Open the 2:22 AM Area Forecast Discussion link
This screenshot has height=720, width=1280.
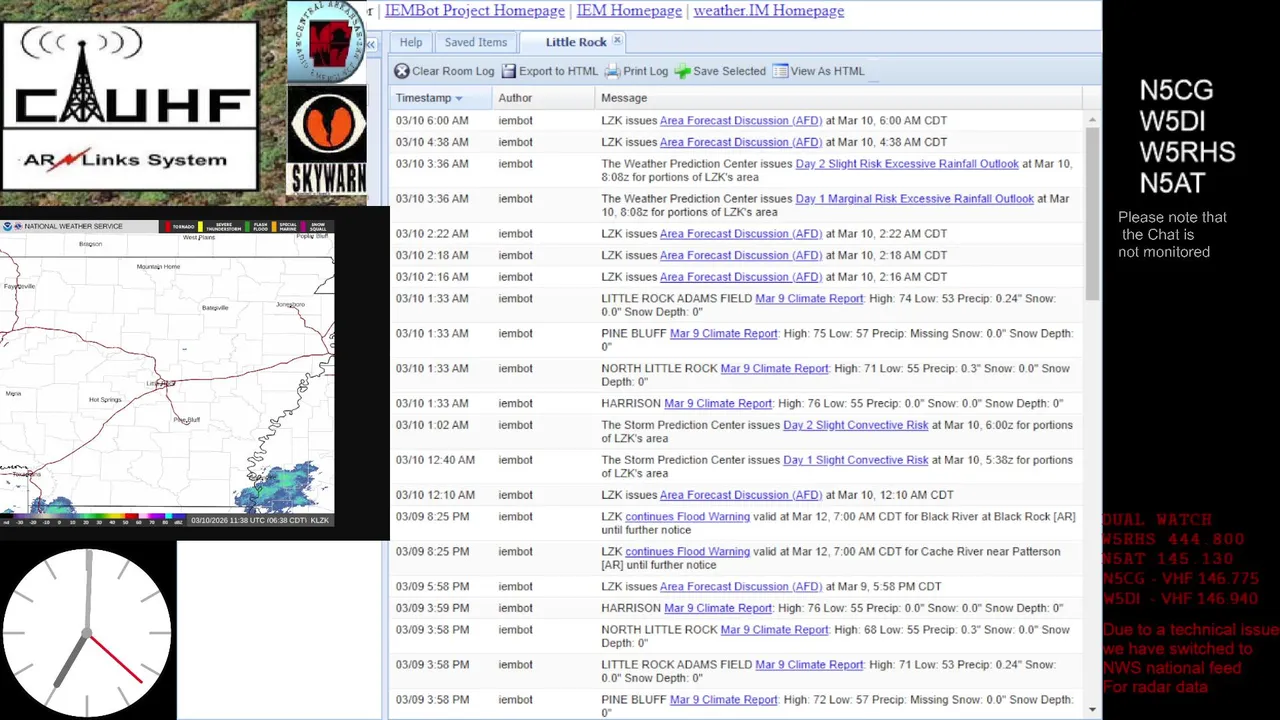pos(741,234)
